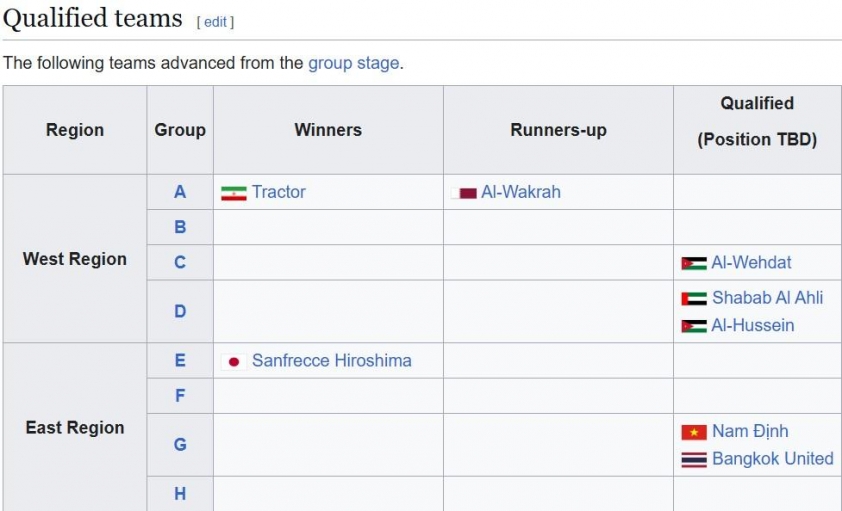Click the UAE flag beside Shabab Al Ahli
This screenshot has height=511, width=842.
point(694,299)
